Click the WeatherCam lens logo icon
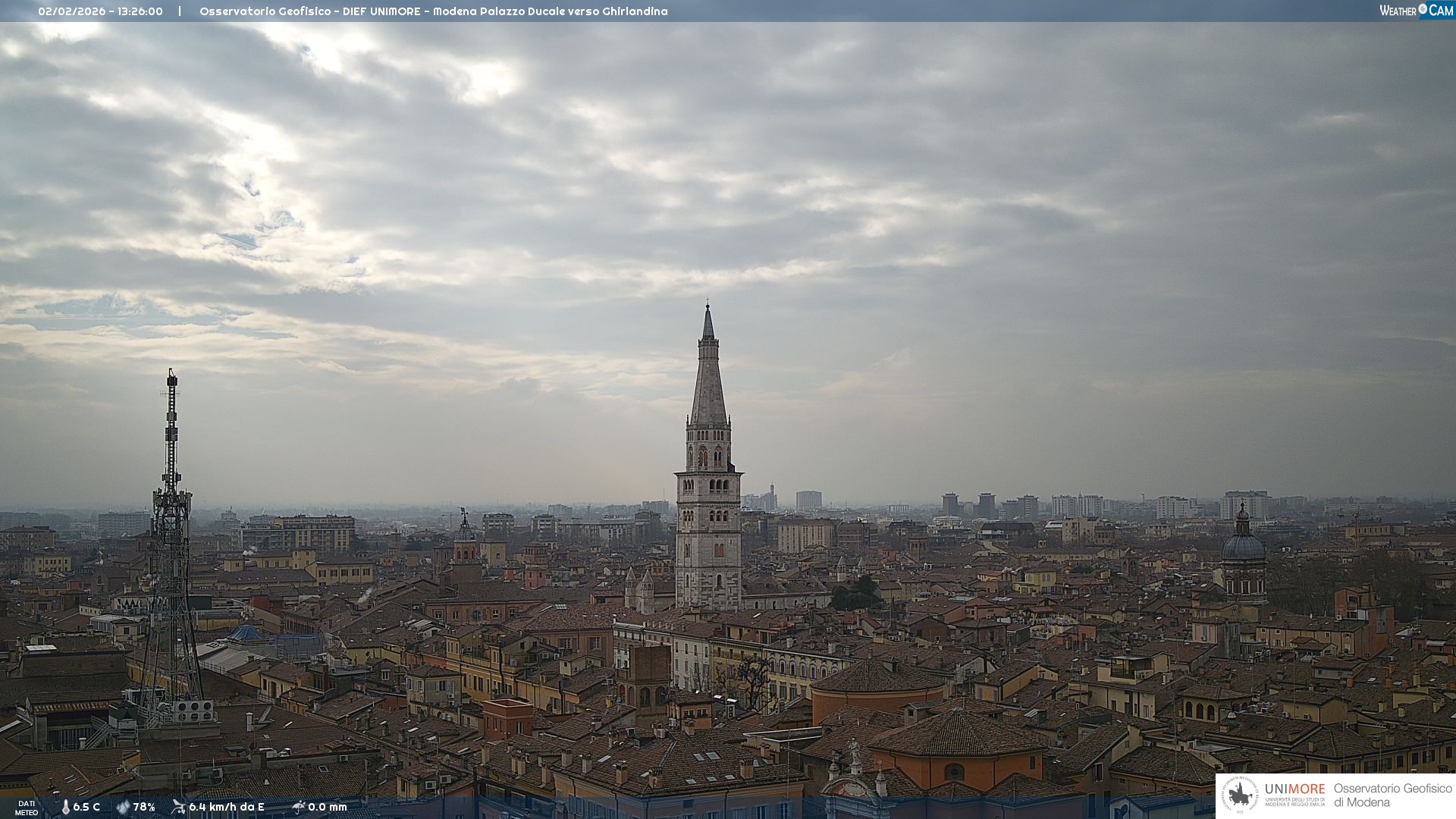 pyautogui.click(x=1423, y=9)
